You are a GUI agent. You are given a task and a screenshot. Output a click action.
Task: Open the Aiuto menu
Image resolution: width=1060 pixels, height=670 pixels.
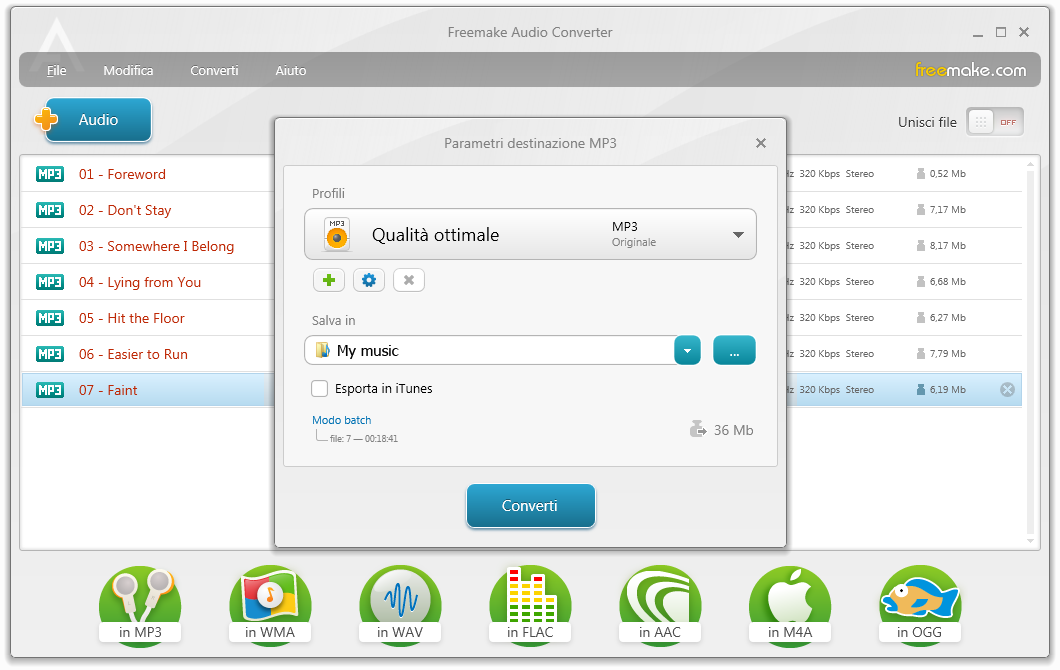[291, 70]
